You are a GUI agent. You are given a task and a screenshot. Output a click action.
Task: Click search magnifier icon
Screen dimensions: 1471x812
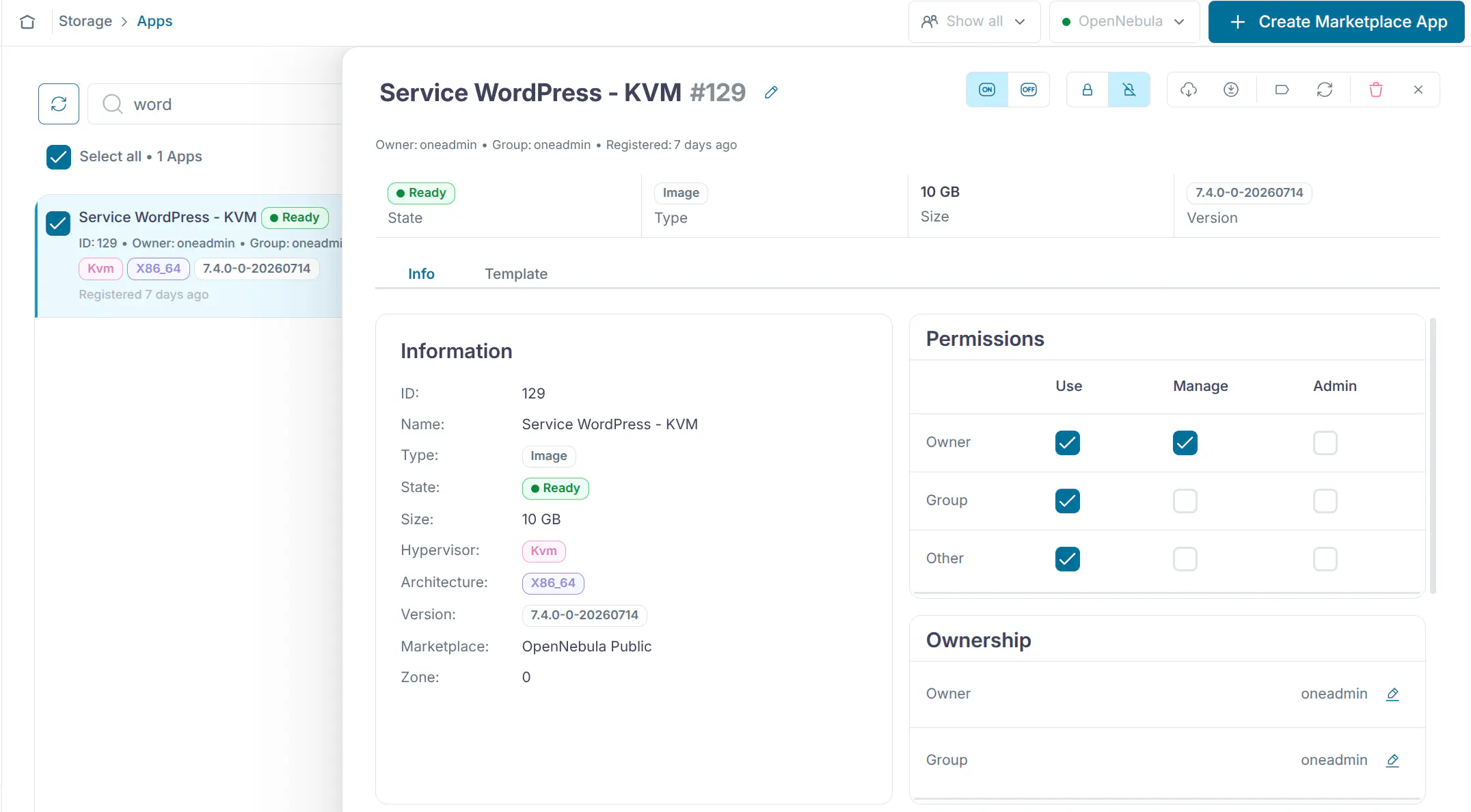[x=112, y=104]
